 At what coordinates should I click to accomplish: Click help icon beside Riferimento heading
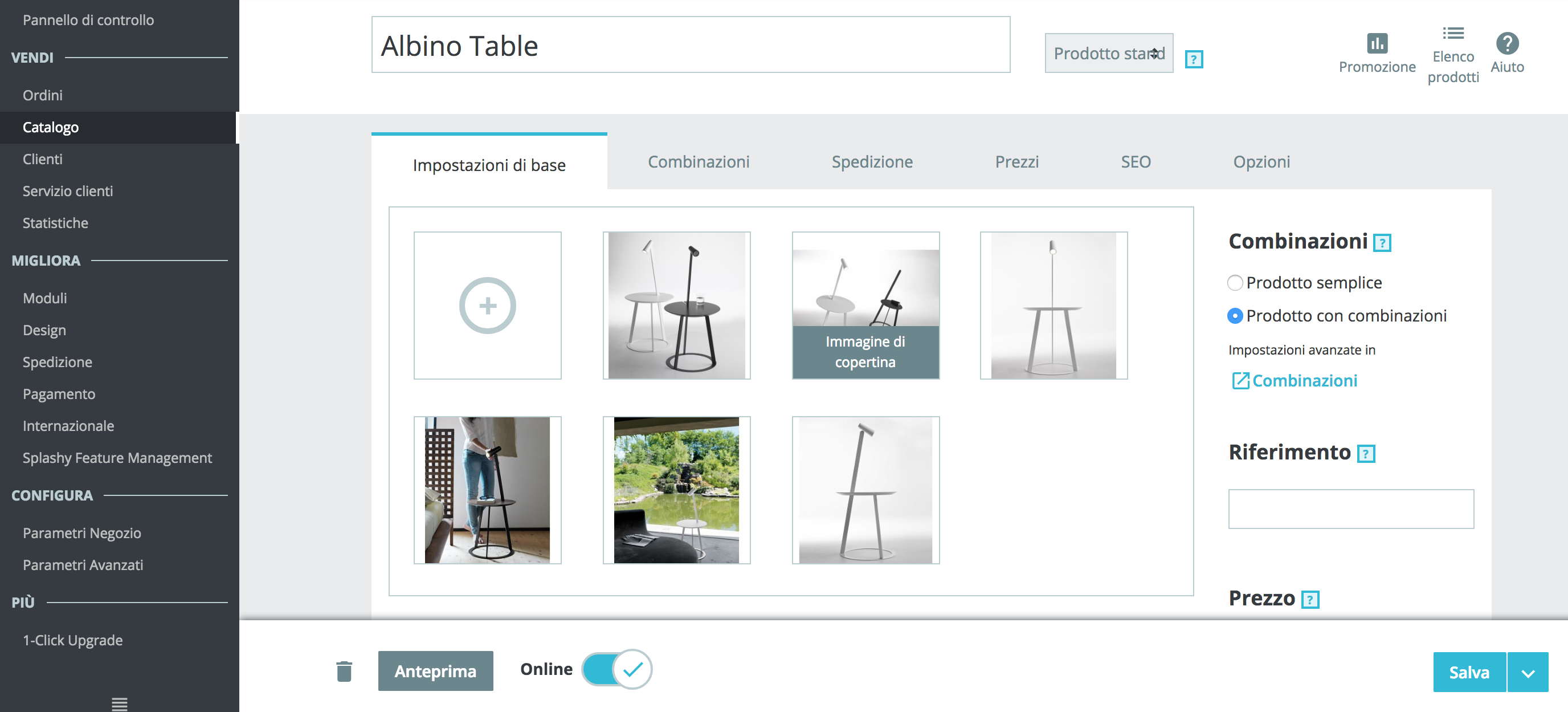[1366, 454]
